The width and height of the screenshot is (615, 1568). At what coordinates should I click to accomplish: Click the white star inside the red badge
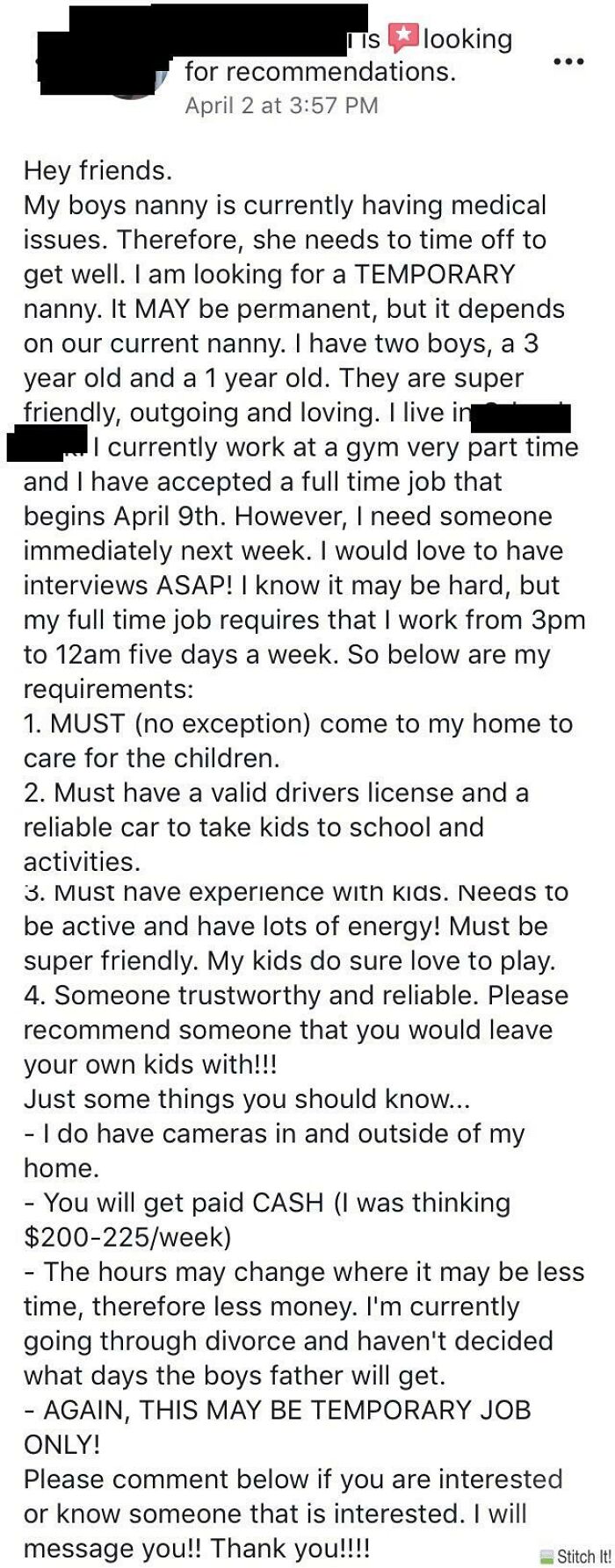[x=404, y=33]
